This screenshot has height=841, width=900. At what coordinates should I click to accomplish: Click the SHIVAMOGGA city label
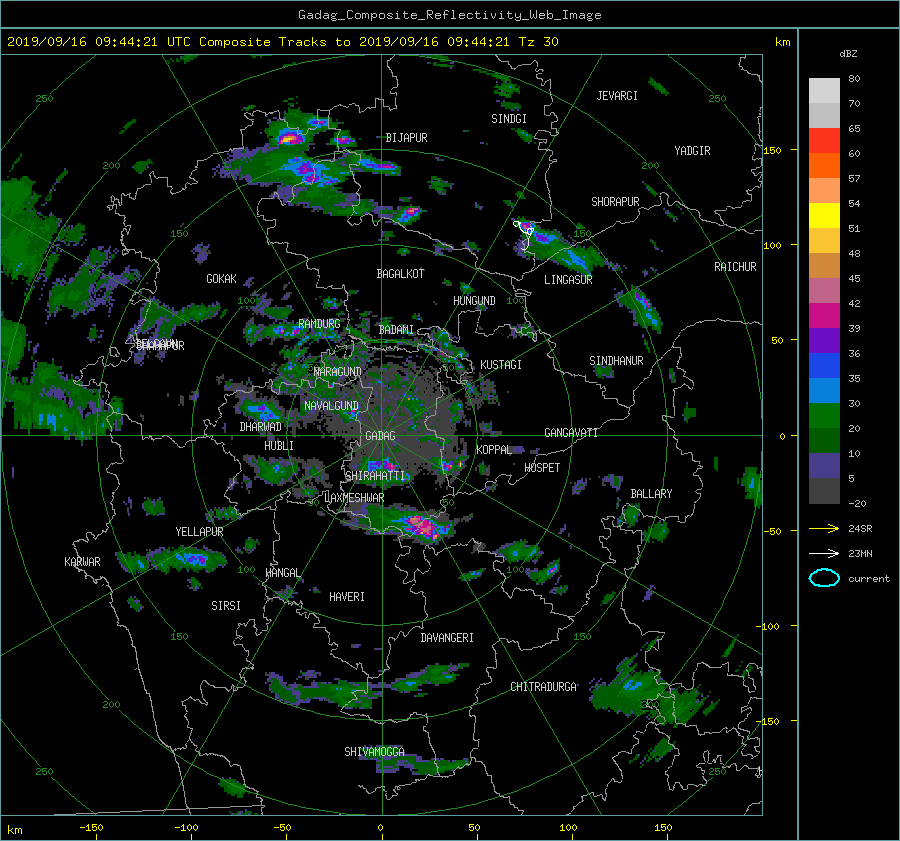point(374,752)
